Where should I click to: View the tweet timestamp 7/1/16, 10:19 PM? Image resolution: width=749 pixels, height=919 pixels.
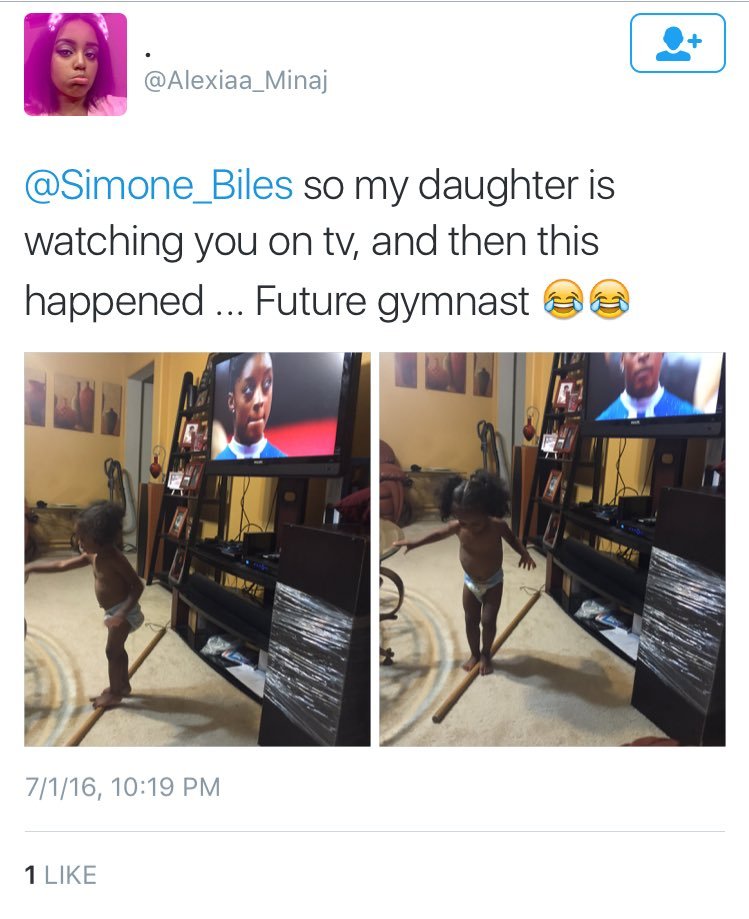pos(122,787)
